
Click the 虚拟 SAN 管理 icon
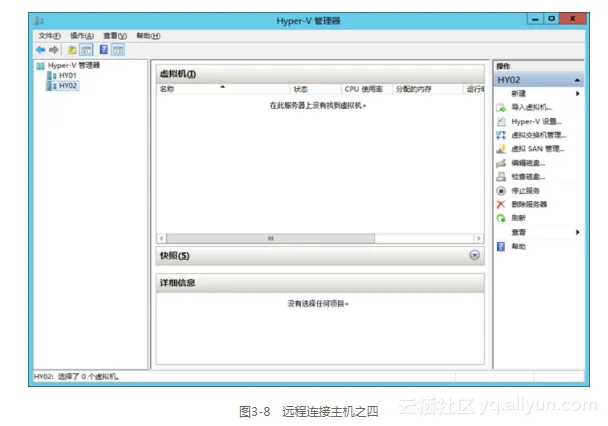[x=501, y=149]
